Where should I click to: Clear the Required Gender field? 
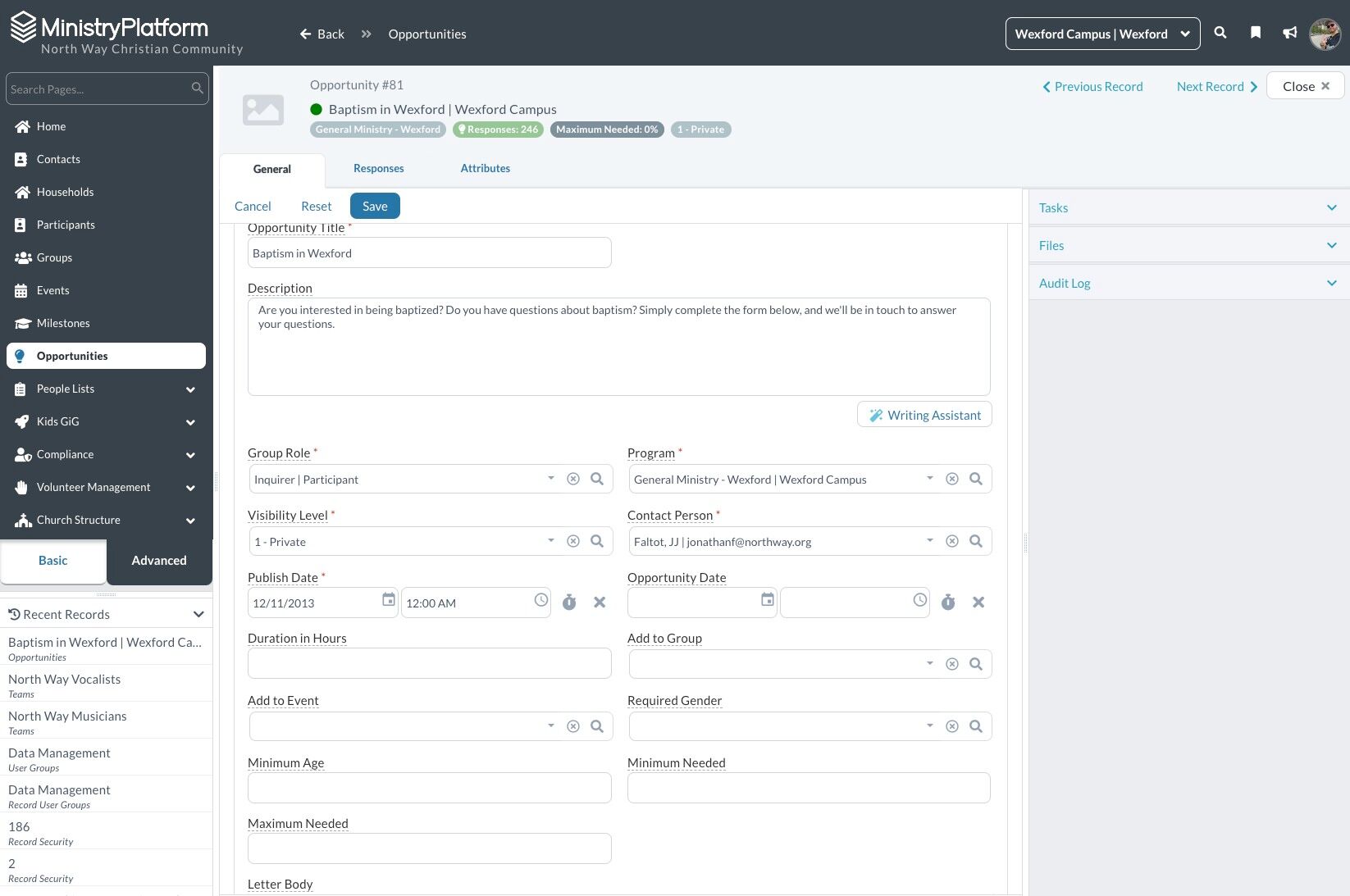pos(952,726)
